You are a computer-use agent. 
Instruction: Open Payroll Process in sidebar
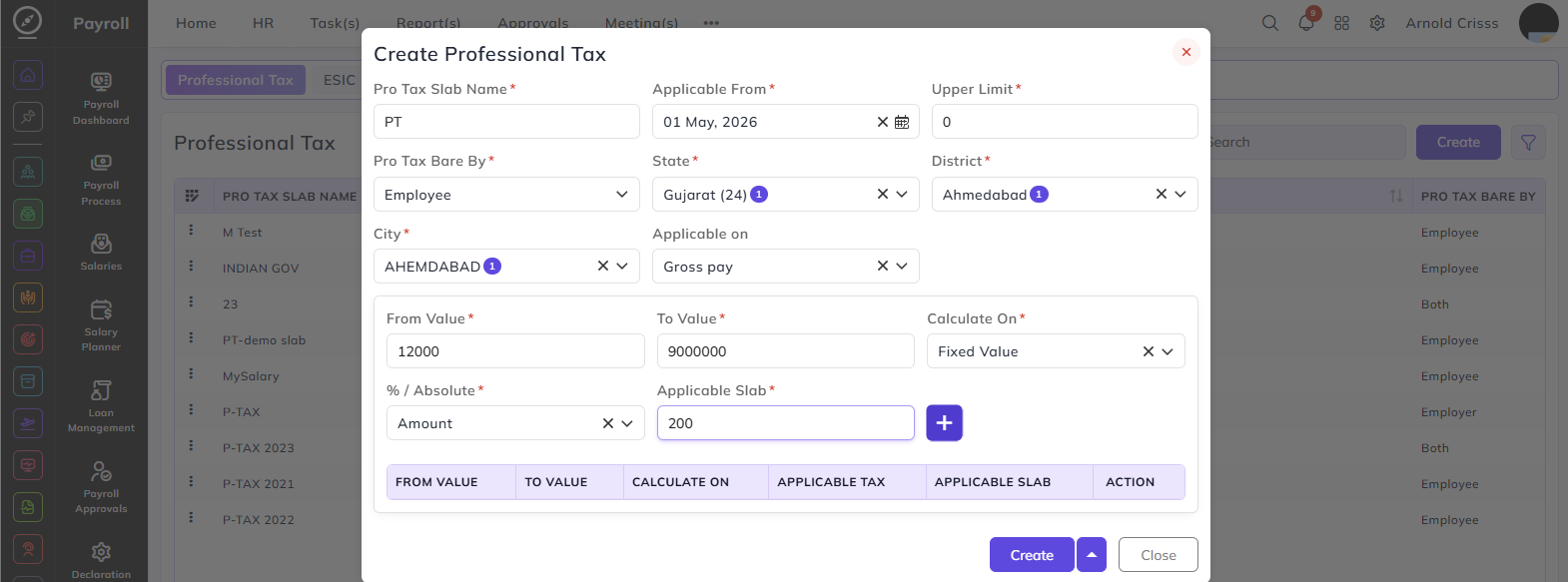click(101, 180)
